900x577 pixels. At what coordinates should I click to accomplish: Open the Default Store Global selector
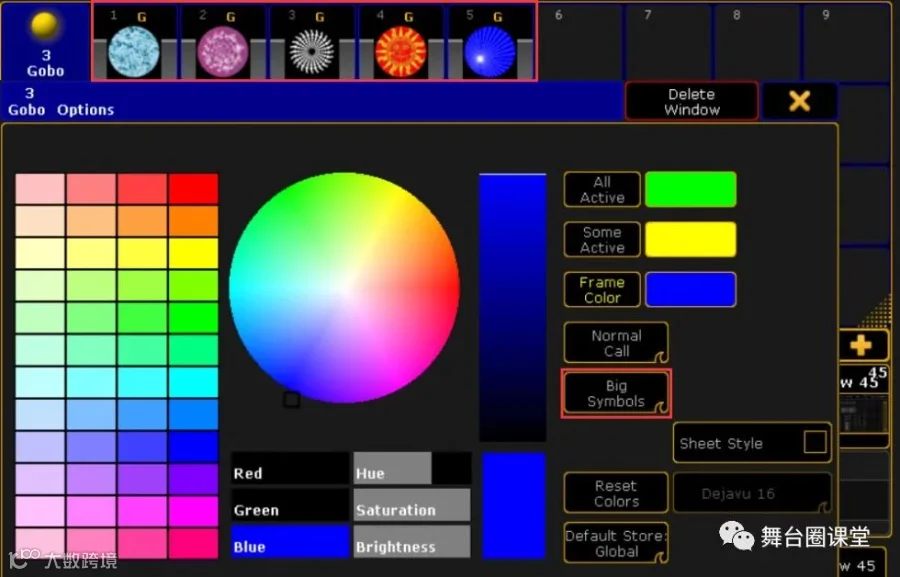pos(616,543)
